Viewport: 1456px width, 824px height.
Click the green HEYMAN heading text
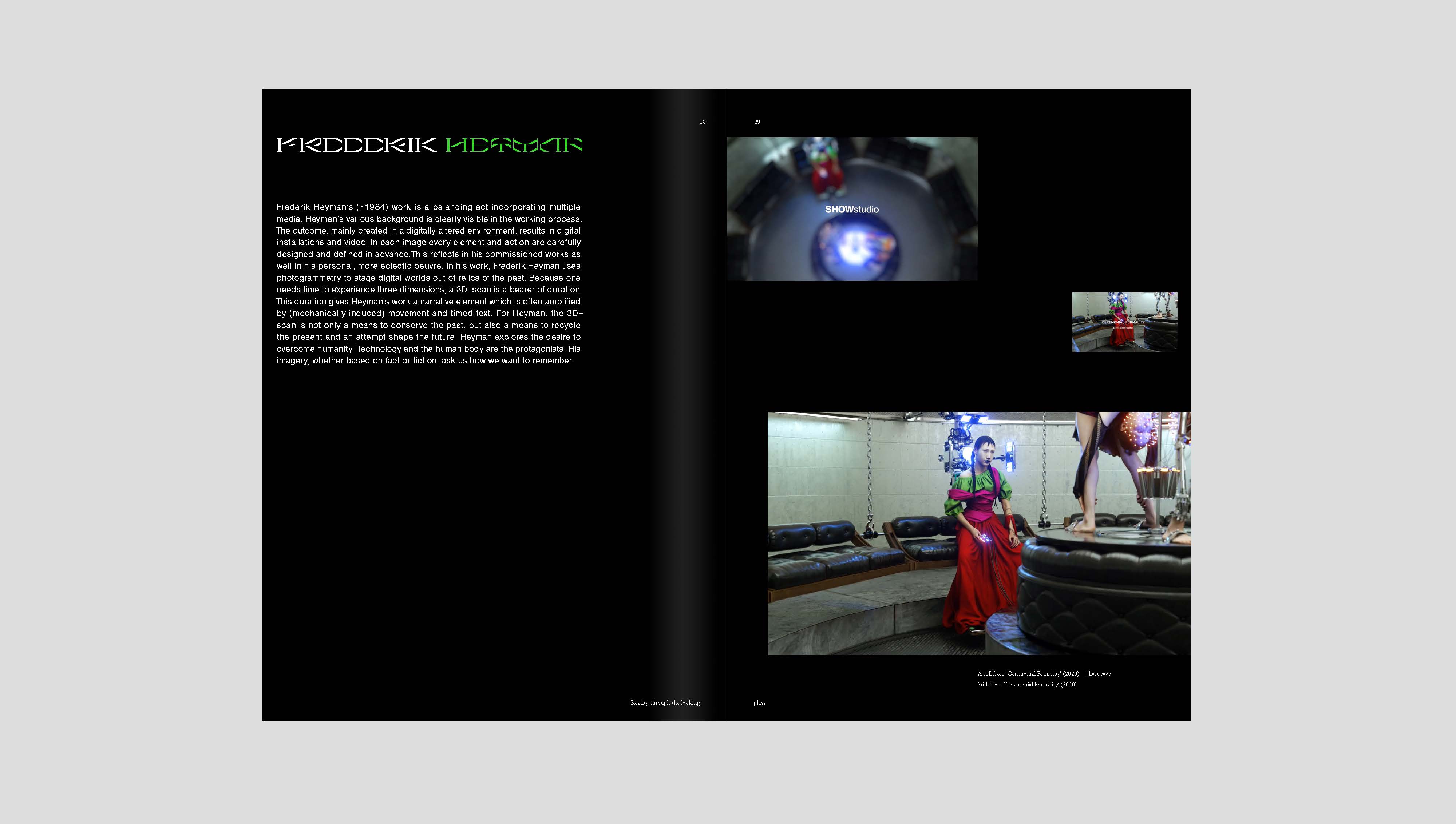pos(514,145)
